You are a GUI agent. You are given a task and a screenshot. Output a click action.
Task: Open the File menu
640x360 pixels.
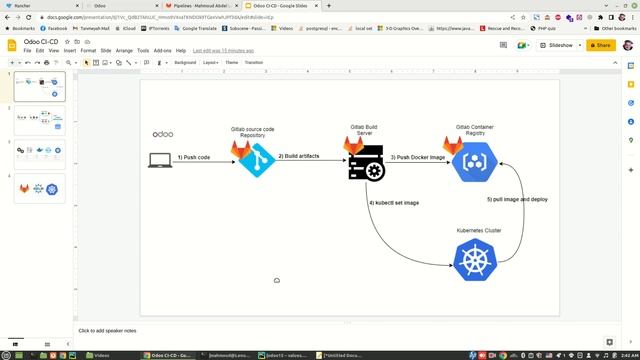(x=27, y=51)
